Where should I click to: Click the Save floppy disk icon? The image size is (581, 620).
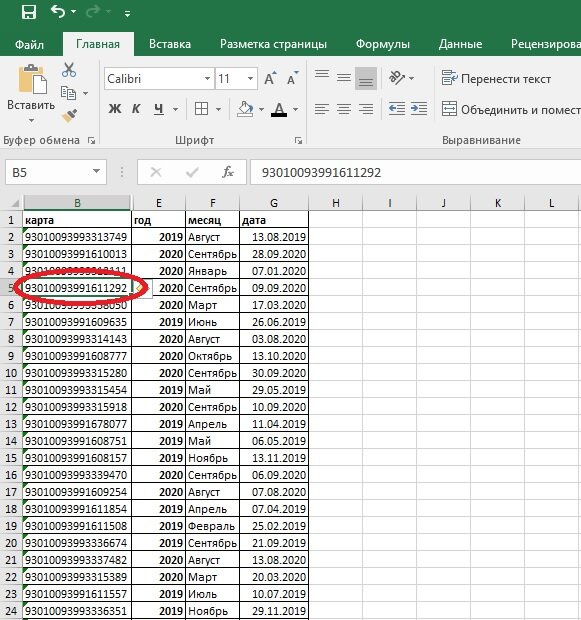28,12
